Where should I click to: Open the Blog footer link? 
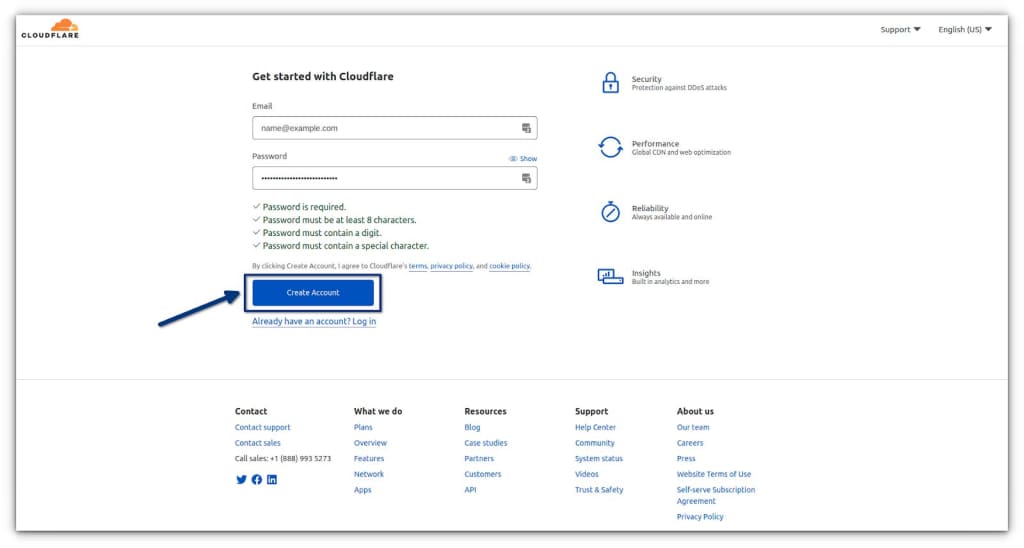[472, 427]
